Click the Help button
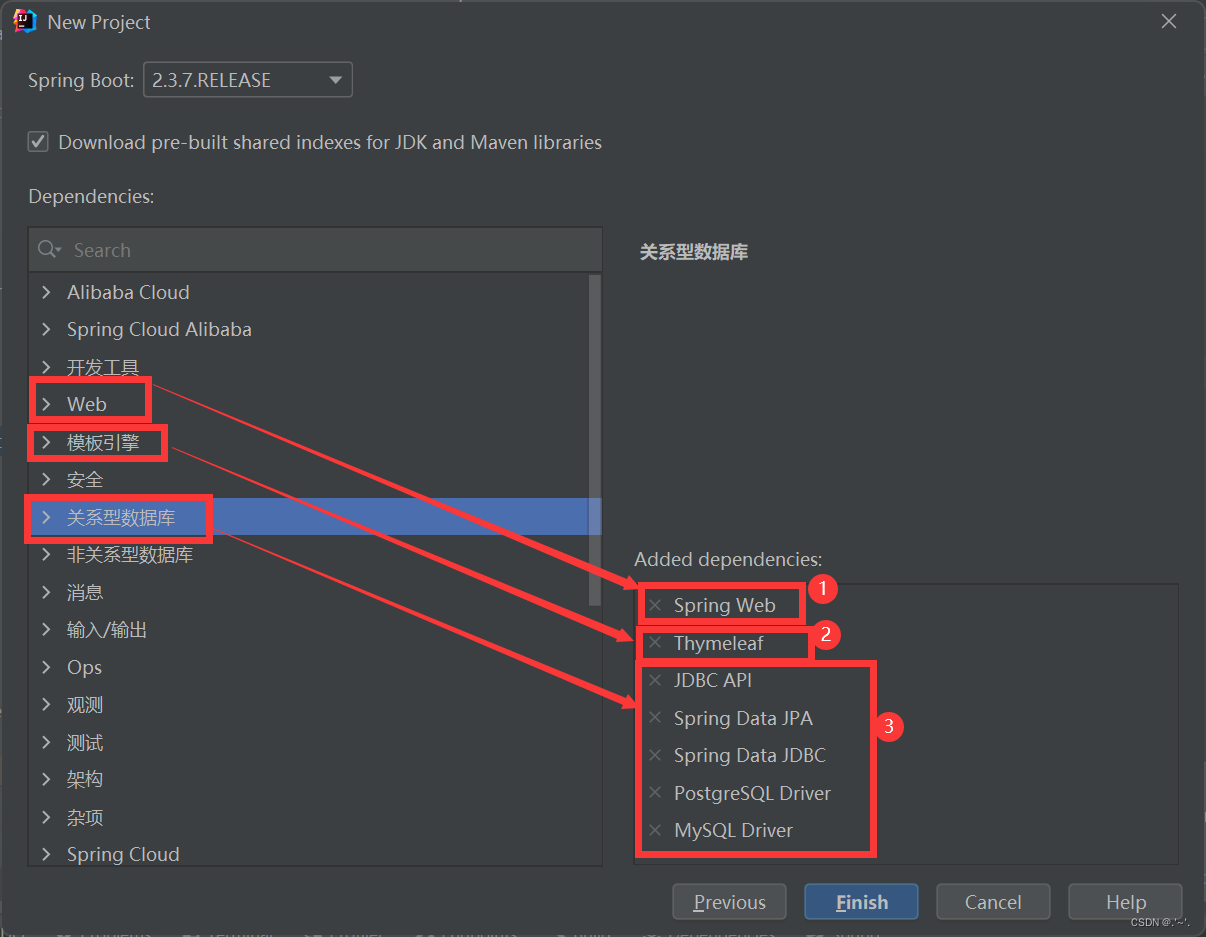Viewport: 1206px width, 937px height. pyautogui.click(x=1125, y=902)
